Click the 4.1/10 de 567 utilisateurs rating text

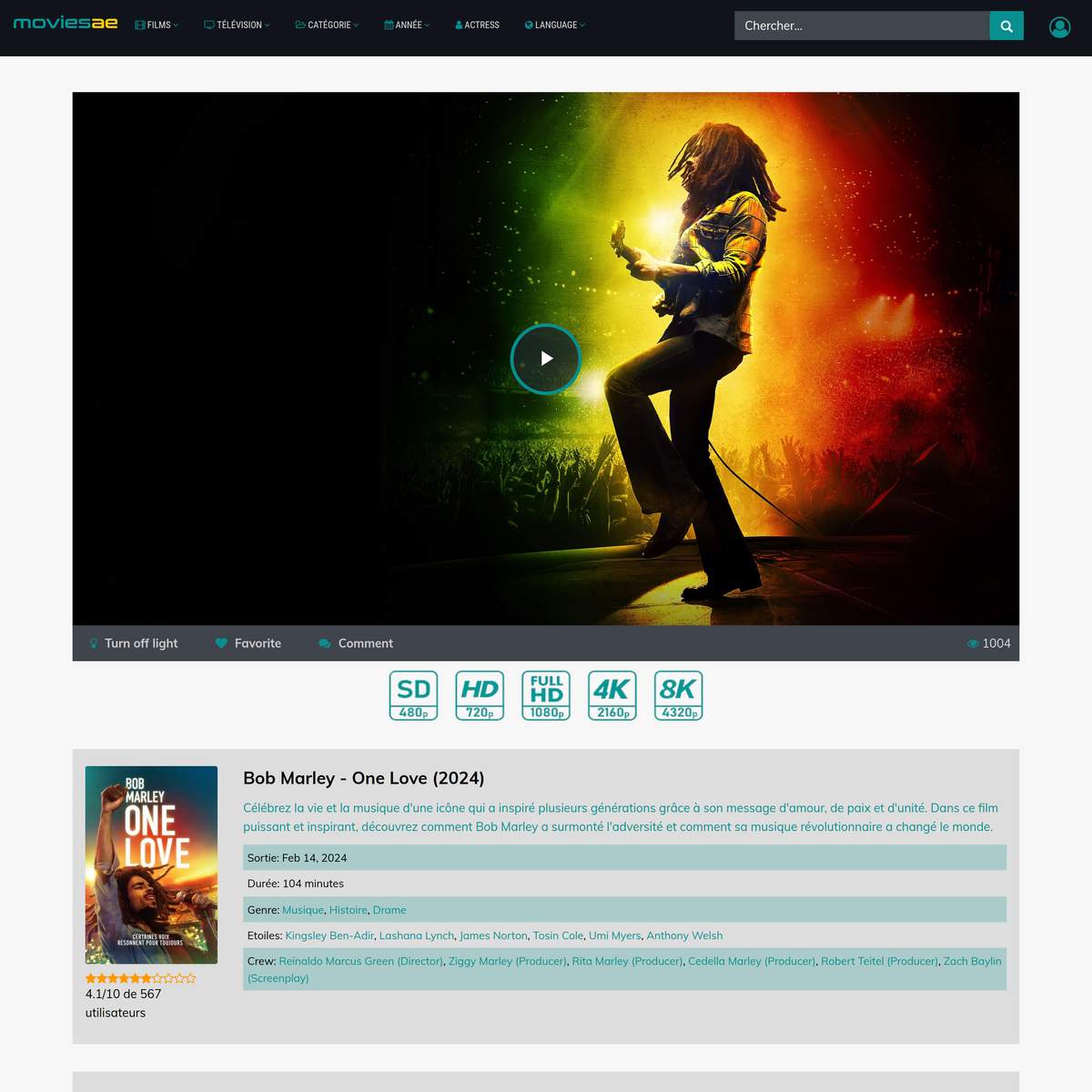pyautogui.click(x=124, y=1003)
